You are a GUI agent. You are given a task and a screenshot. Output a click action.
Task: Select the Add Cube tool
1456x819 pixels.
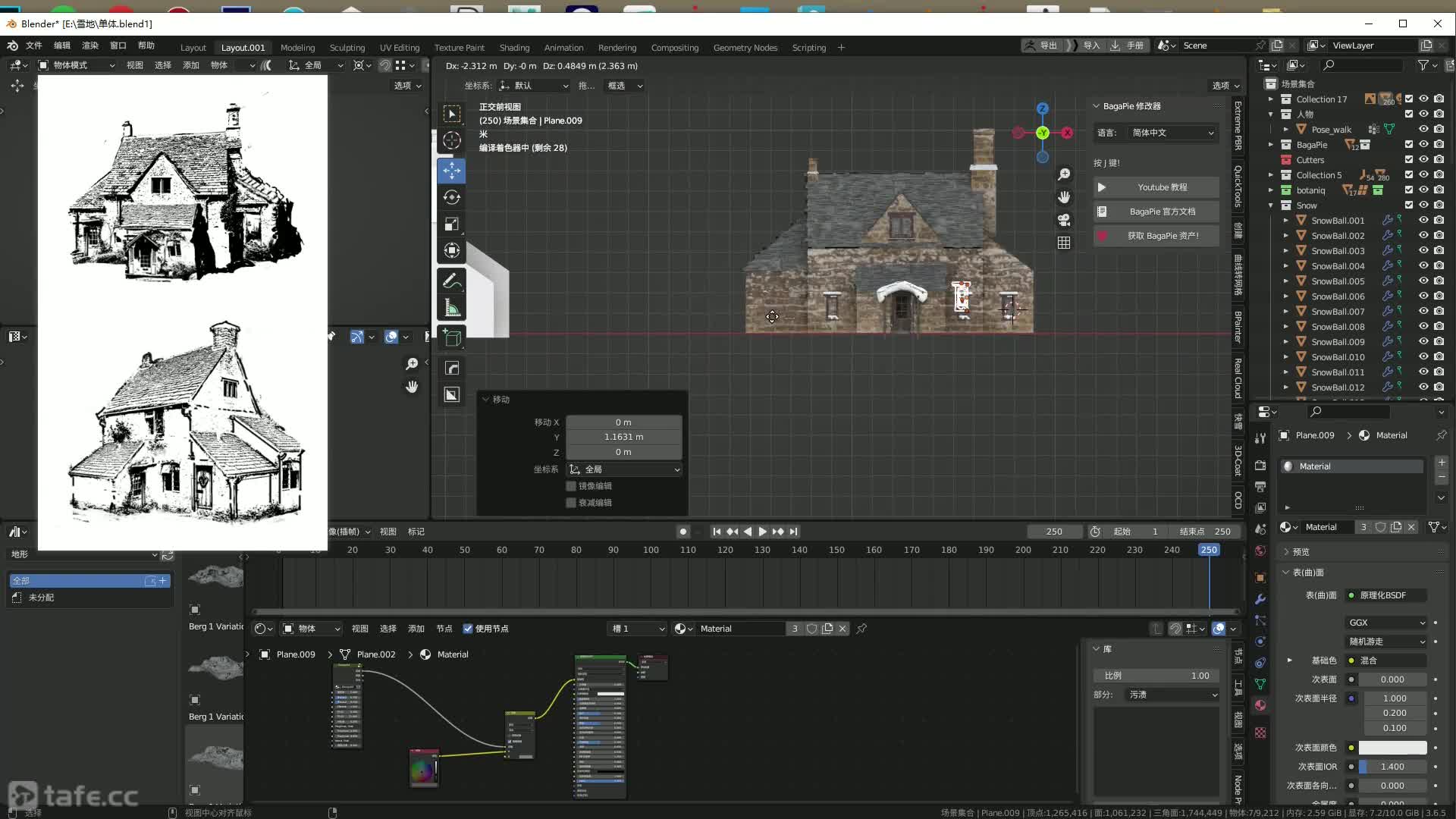point(452,337)
